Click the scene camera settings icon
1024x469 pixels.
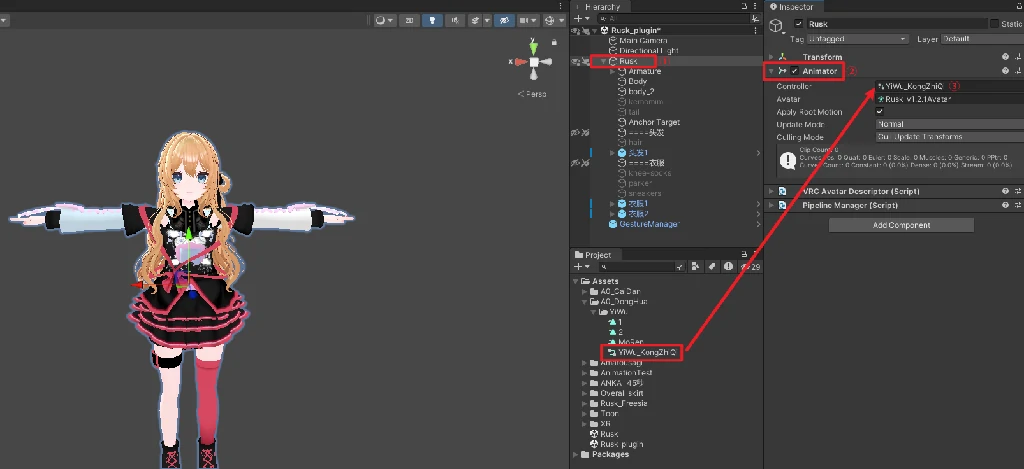528,20
